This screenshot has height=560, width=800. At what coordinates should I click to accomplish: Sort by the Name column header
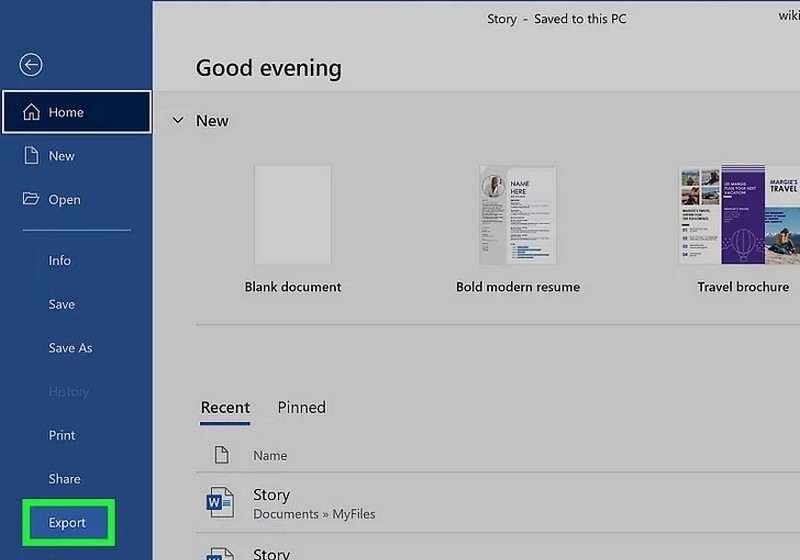(270, 455)
